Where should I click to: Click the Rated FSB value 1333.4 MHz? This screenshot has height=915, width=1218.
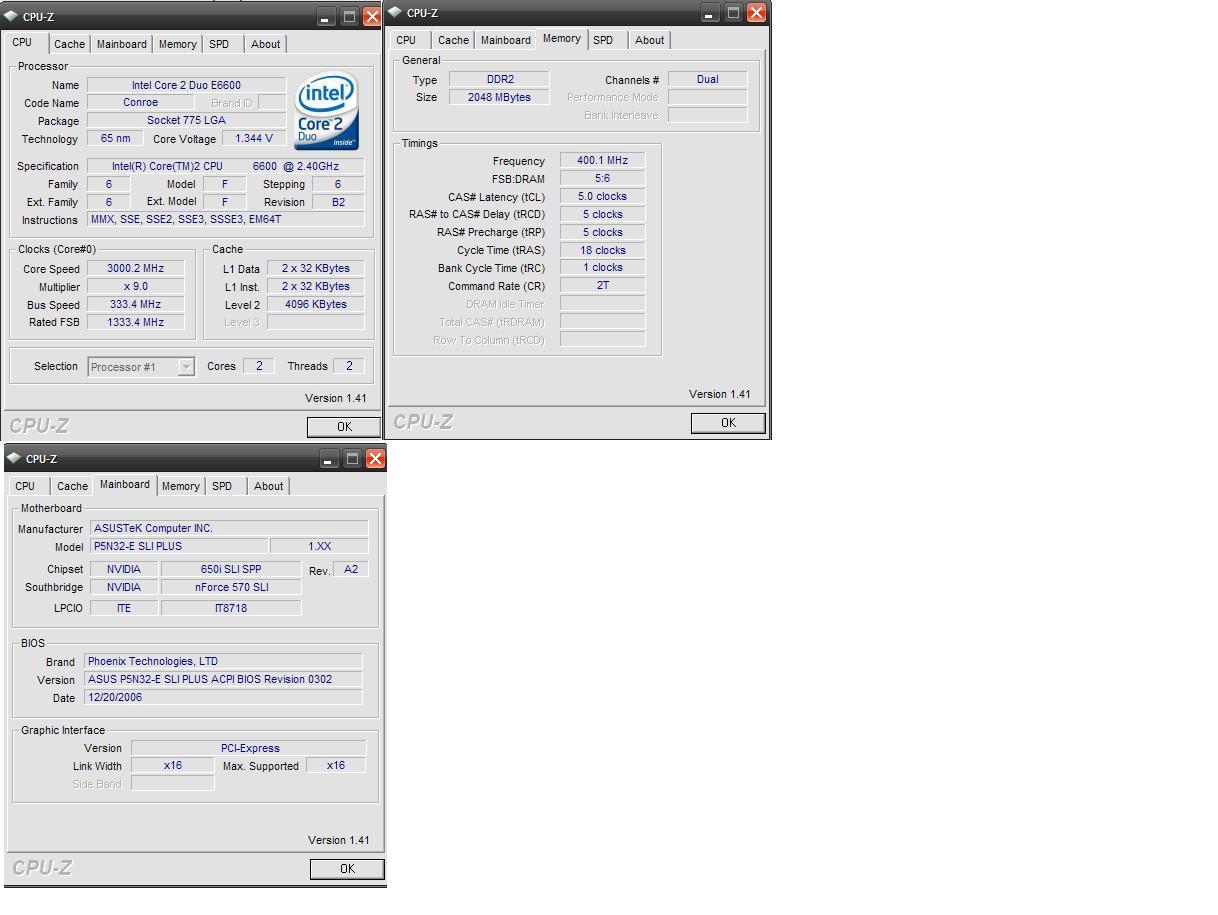pos(136,322)
